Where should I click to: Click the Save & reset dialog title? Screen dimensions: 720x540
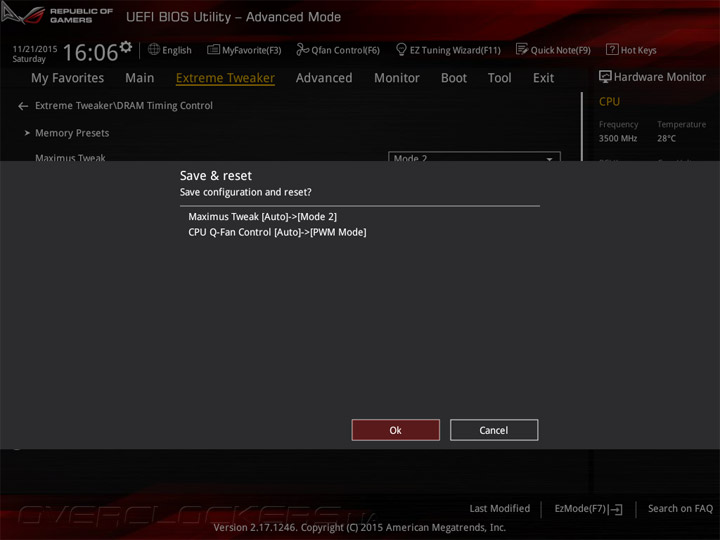pos(216,176)
